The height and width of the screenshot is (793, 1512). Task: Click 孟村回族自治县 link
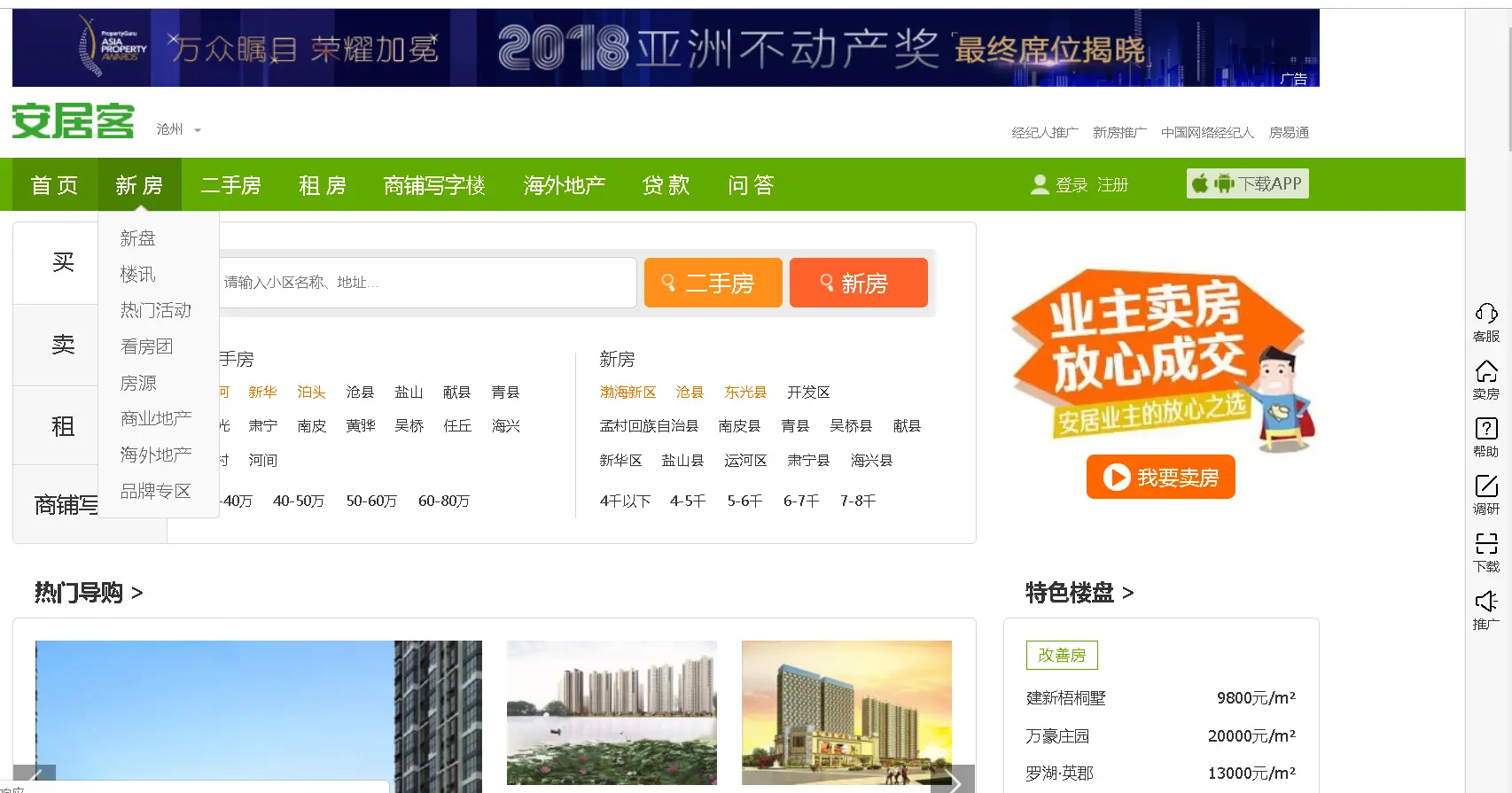pos(649,426)
